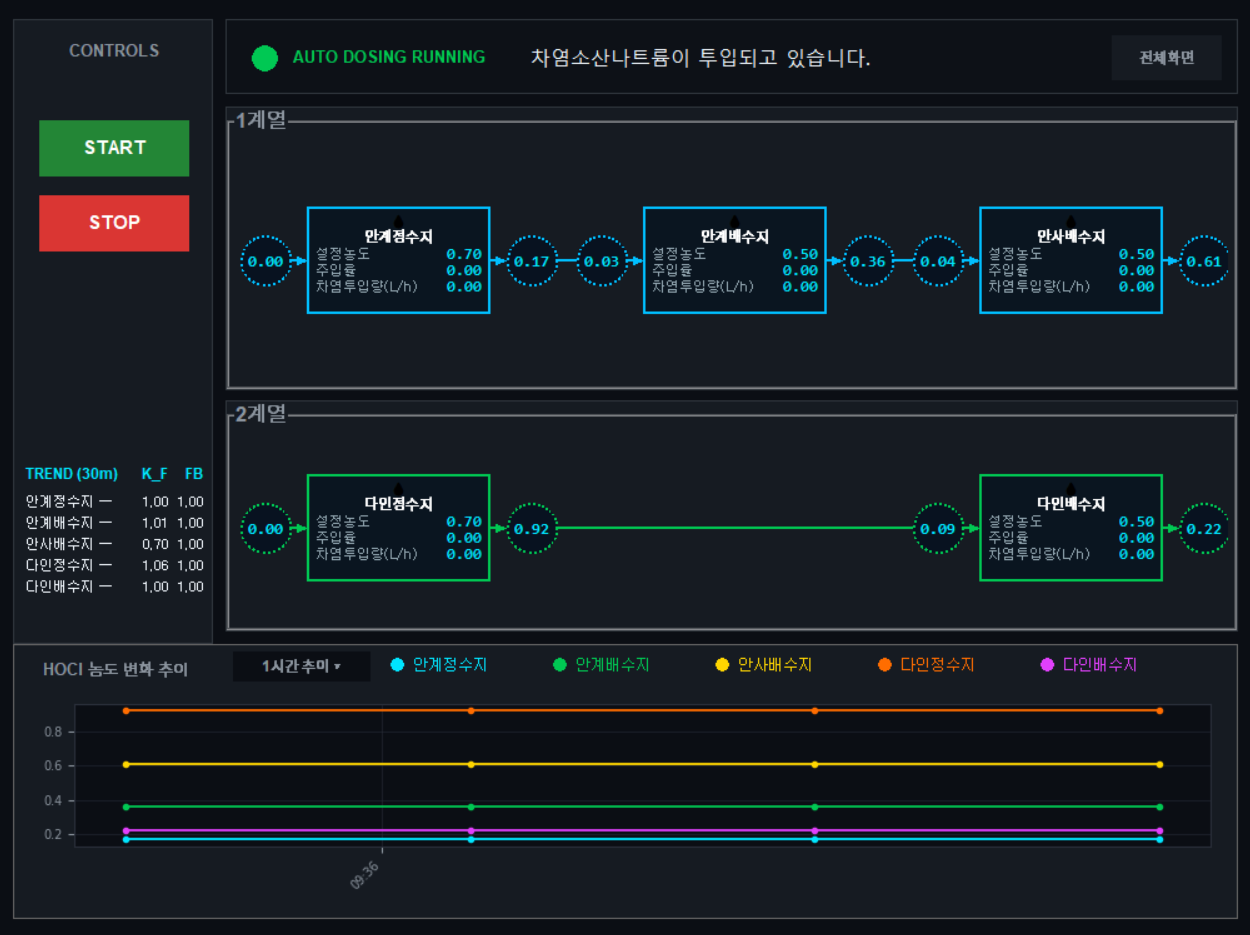Image resolution: width=1250 pixels, height=935 pixels.
Task: Click the K_F column header
Action: (154, 474)
